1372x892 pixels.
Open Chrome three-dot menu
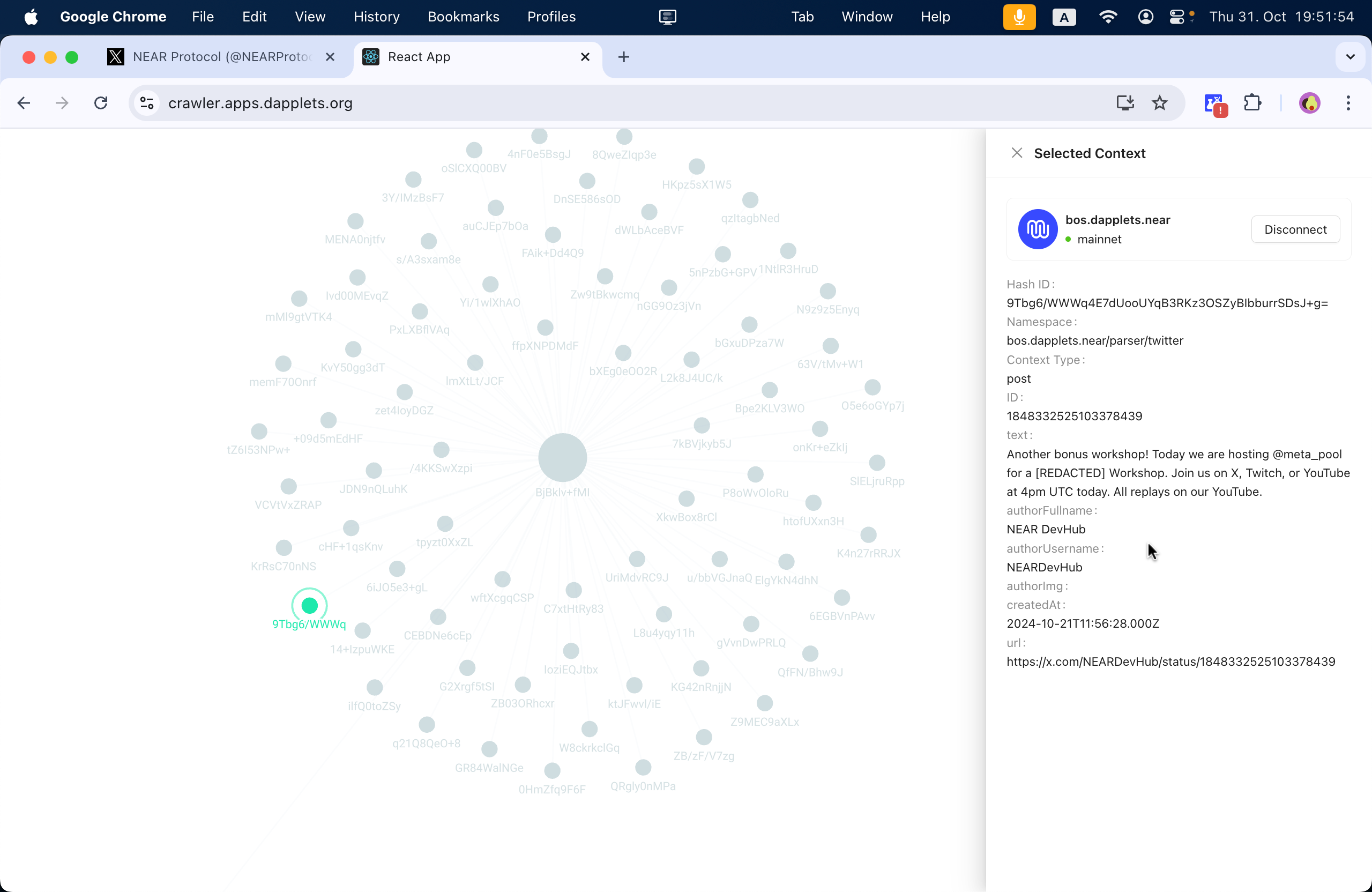1348,103
